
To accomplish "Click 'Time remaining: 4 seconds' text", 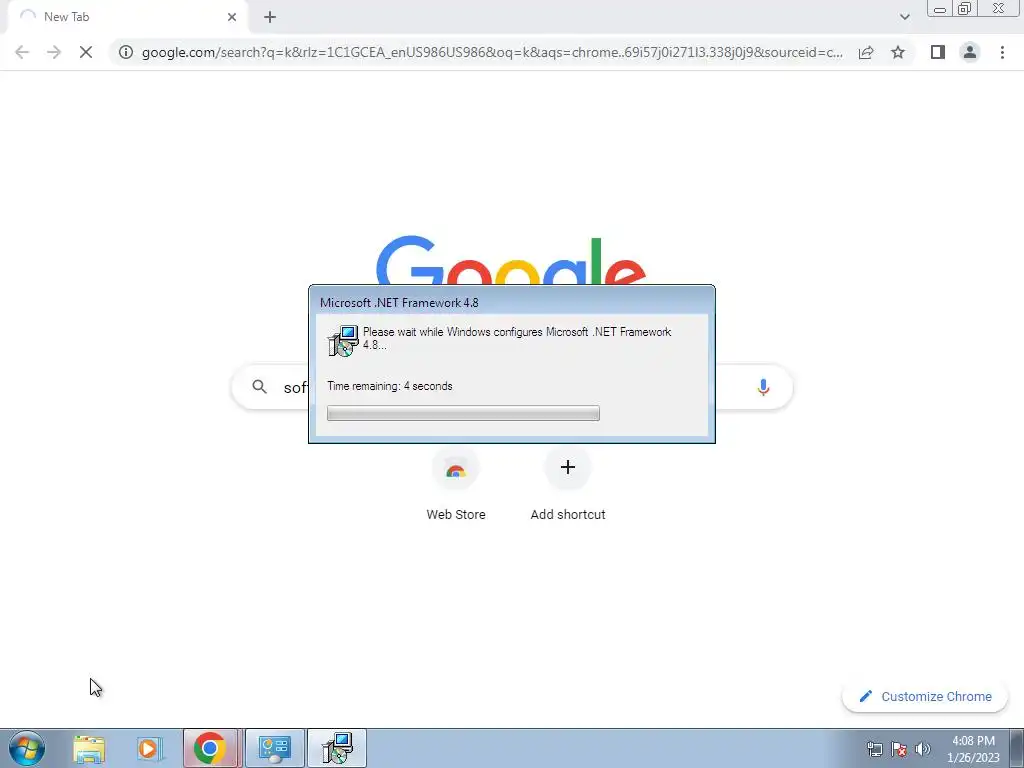I will (x=390, y=386).
